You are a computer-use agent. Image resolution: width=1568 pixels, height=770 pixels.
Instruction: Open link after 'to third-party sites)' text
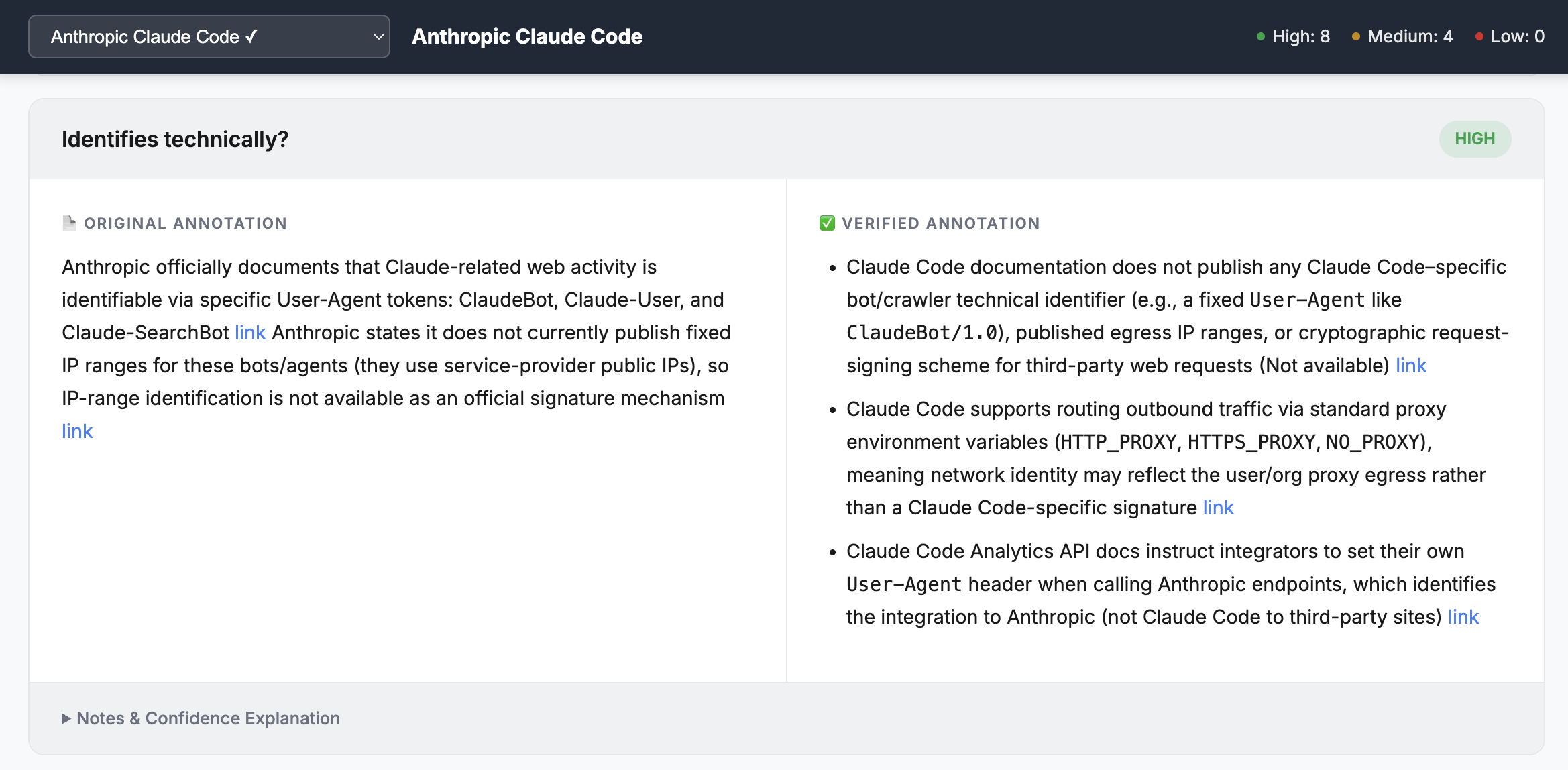coord(1463,617)
